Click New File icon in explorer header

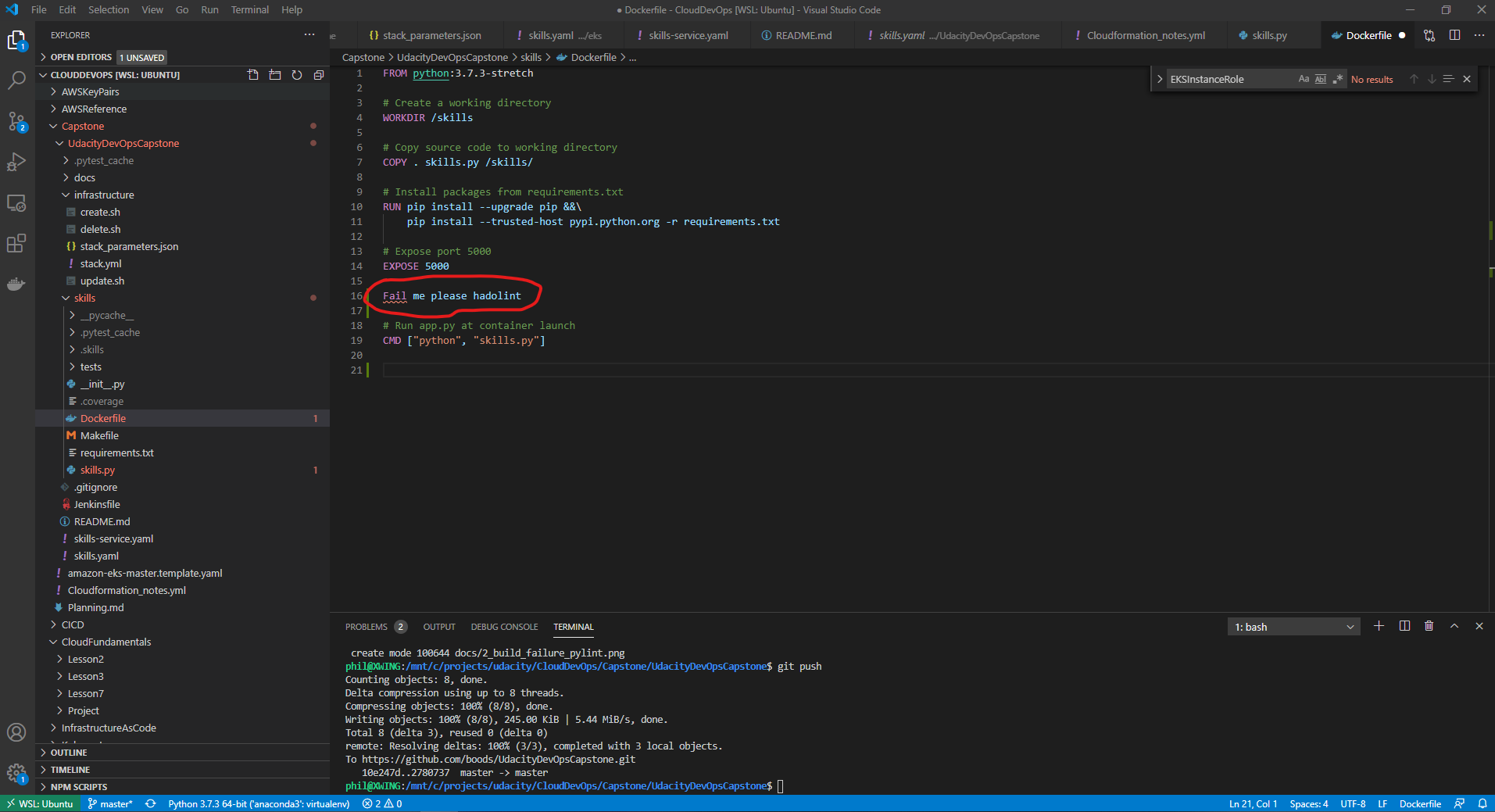pyautogui.click(x=252, y=75)
